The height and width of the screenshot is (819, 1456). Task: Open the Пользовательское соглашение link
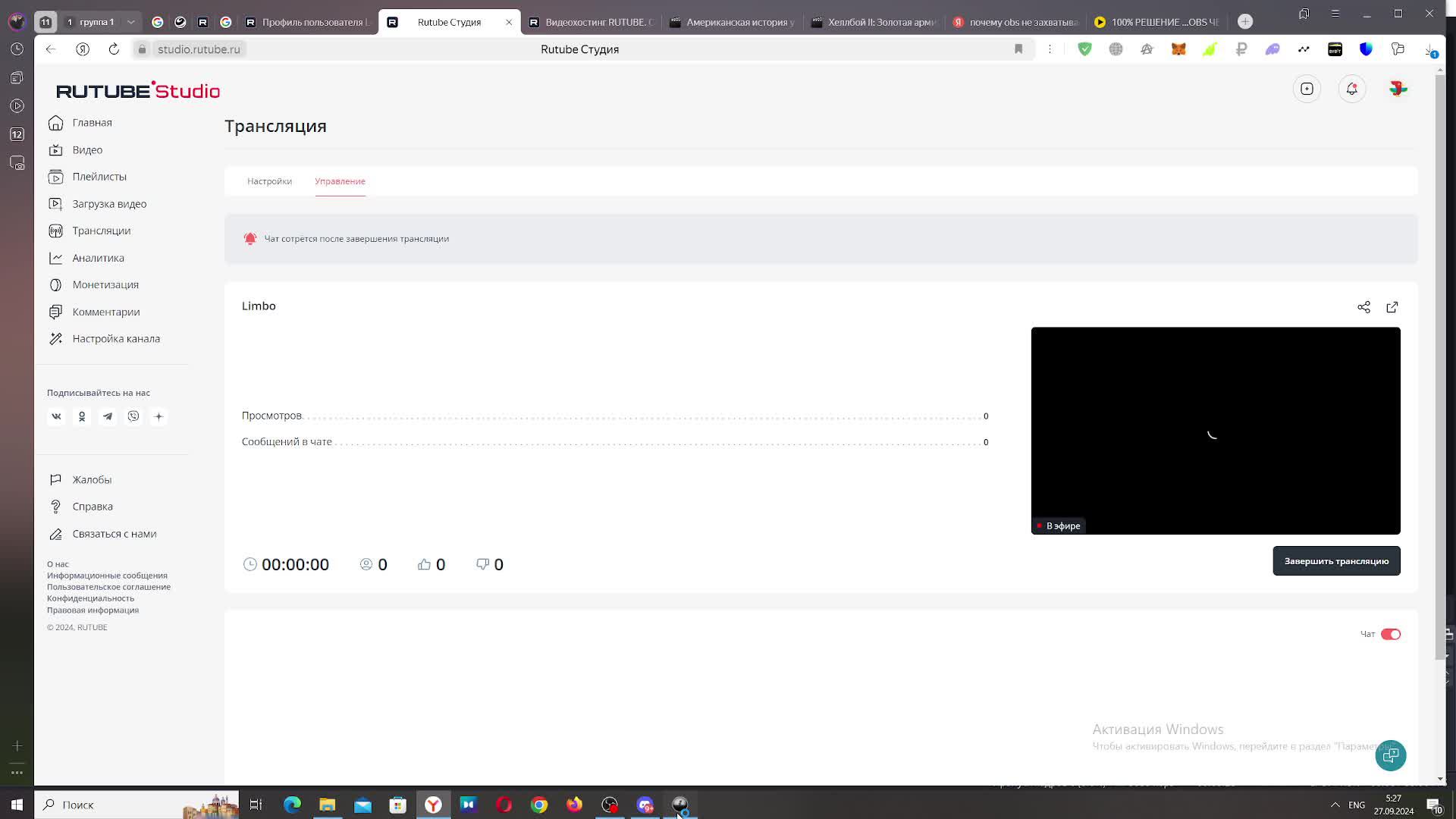pyautogui.click(x=108, y=587)
